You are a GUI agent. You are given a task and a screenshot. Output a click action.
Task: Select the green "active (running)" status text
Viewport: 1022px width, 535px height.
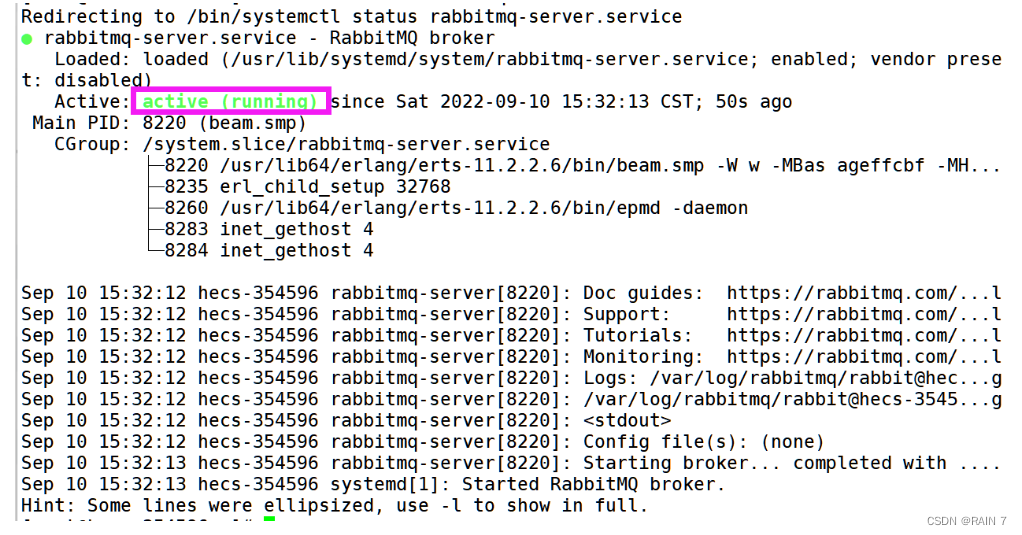230,102
